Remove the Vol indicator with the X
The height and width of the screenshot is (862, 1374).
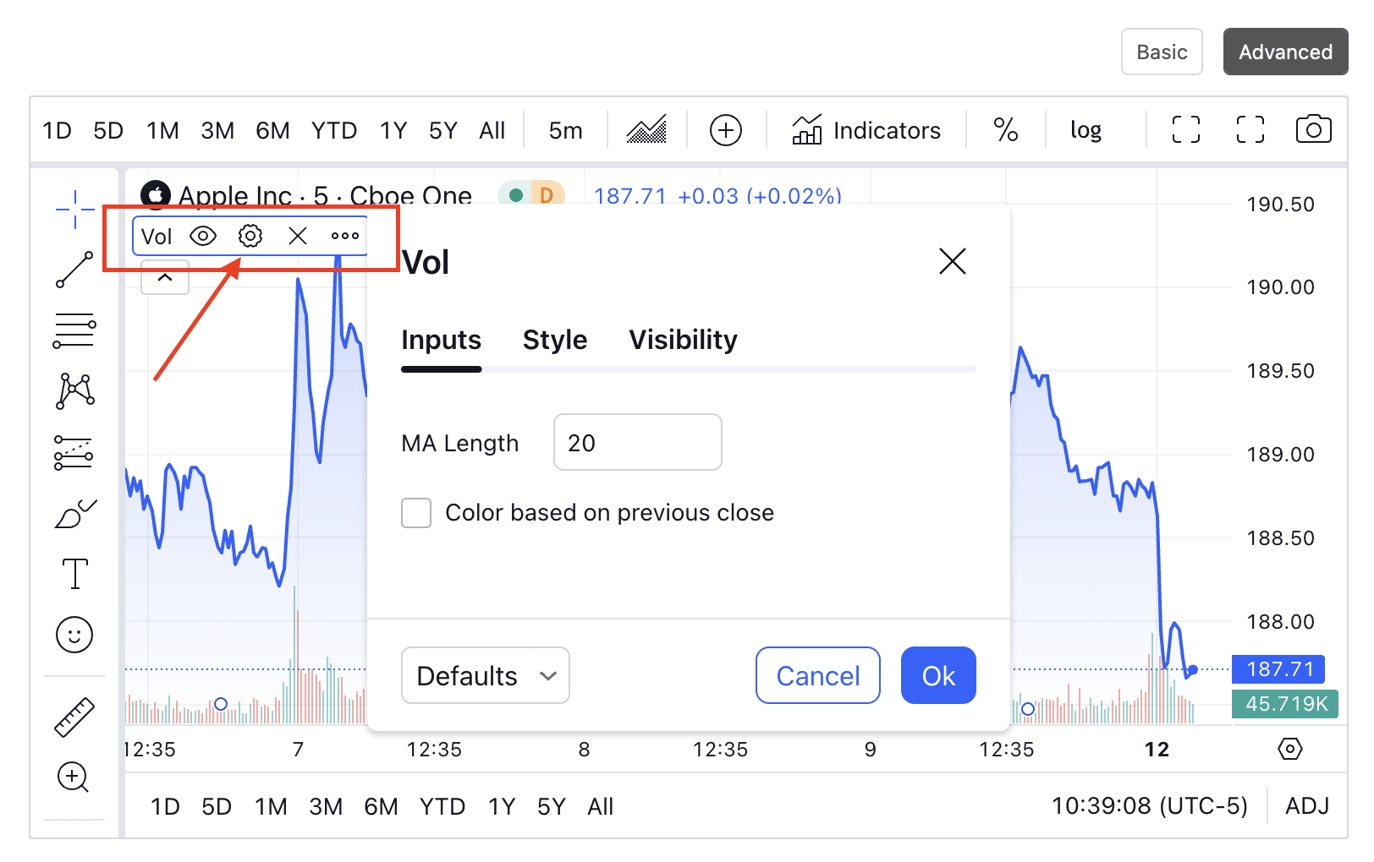point(297,236)
